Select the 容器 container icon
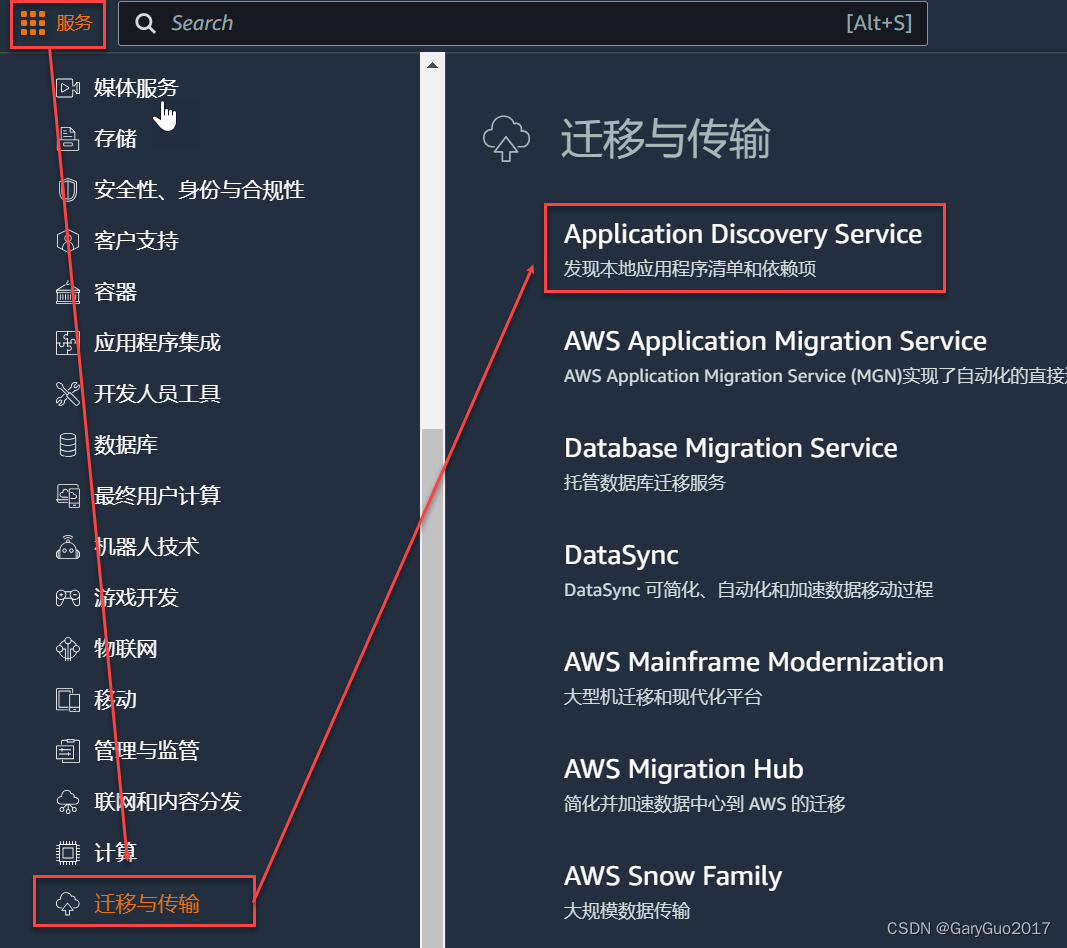The width and height of the screenshot is (1067, 948). coord(67,291)
